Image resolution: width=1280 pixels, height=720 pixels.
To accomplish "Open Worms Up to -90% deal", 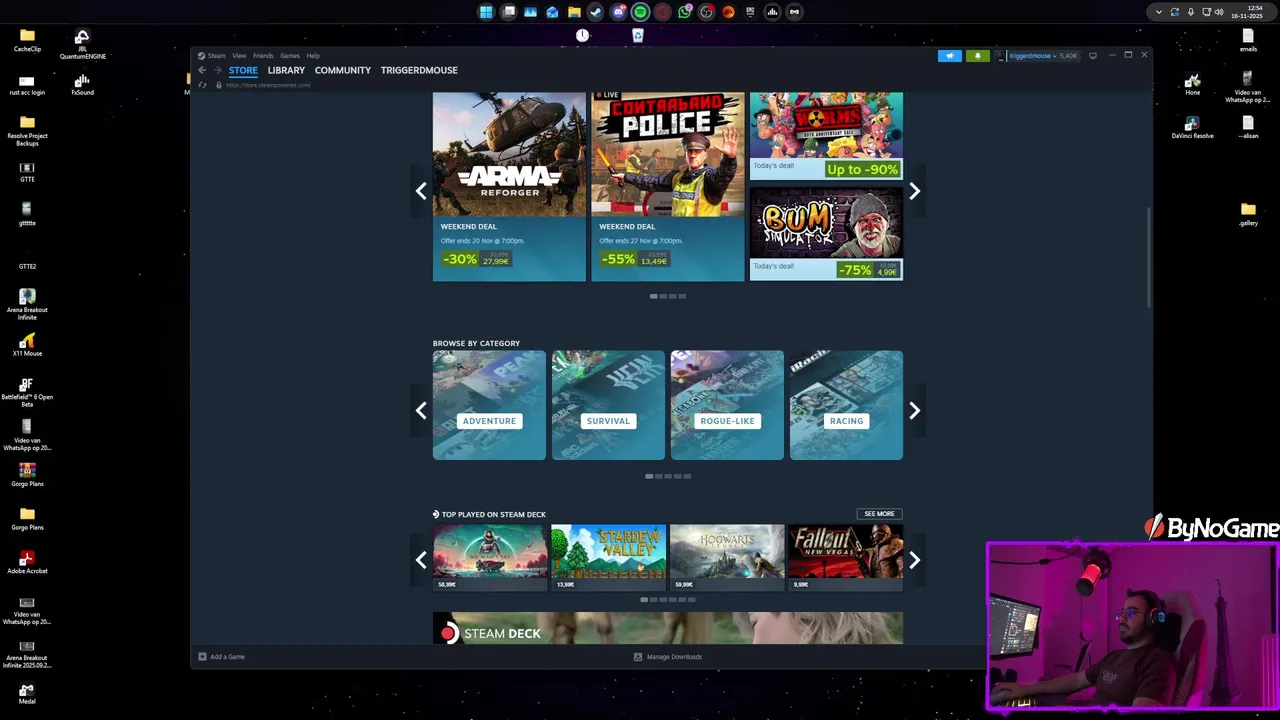I will 826,136.
